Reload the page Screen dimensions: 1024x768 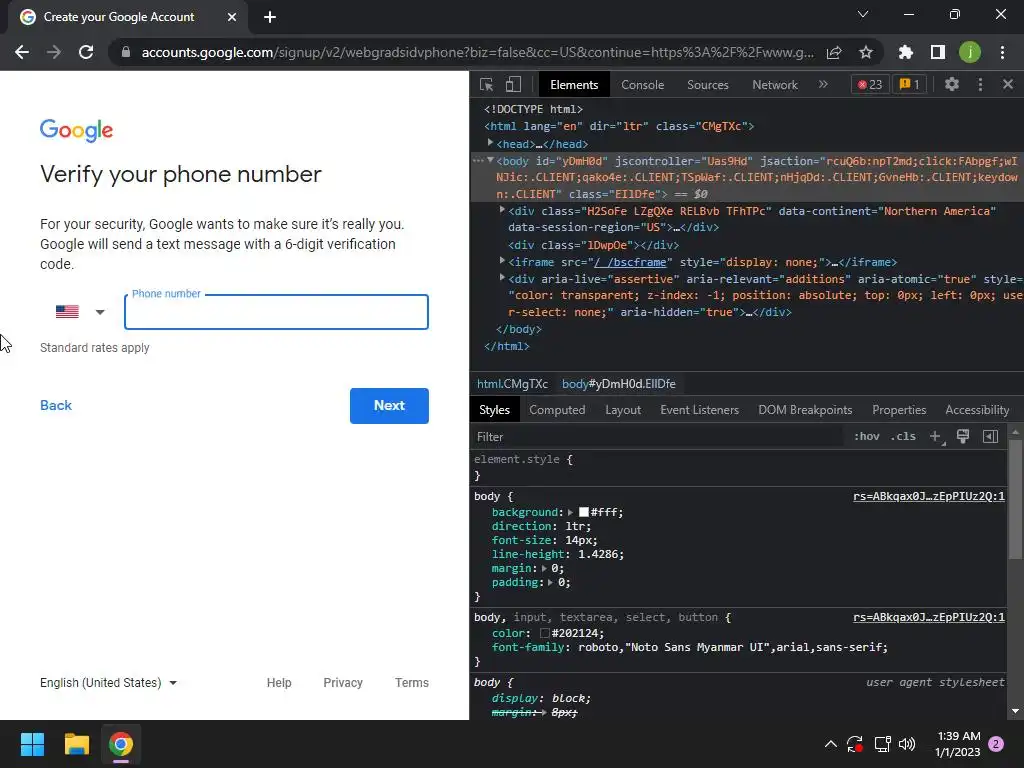point(86,52)
